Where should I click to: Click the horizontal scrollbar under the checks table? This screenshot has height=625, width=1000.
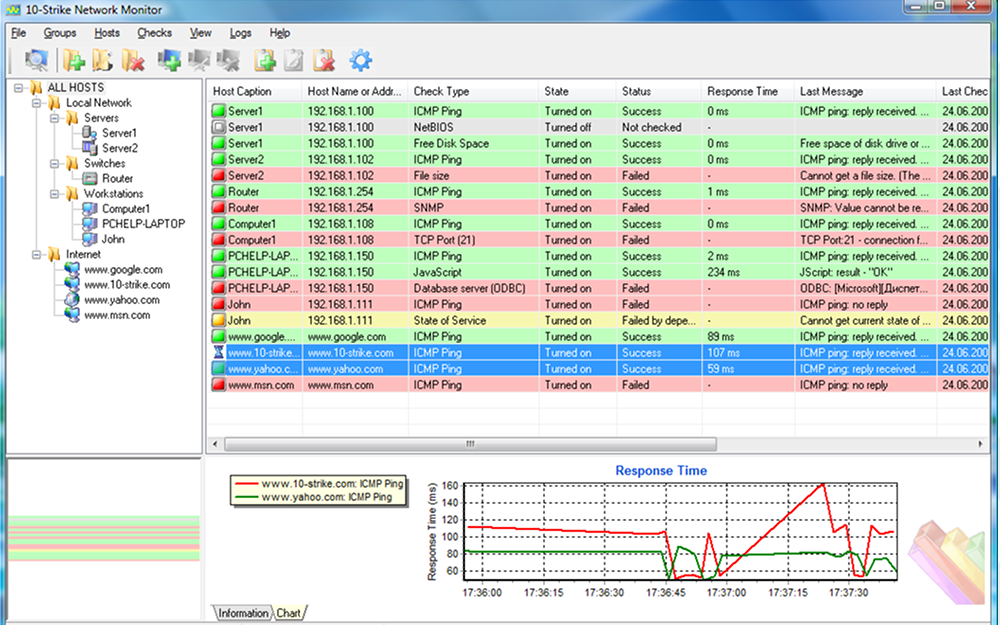point(470,443)
